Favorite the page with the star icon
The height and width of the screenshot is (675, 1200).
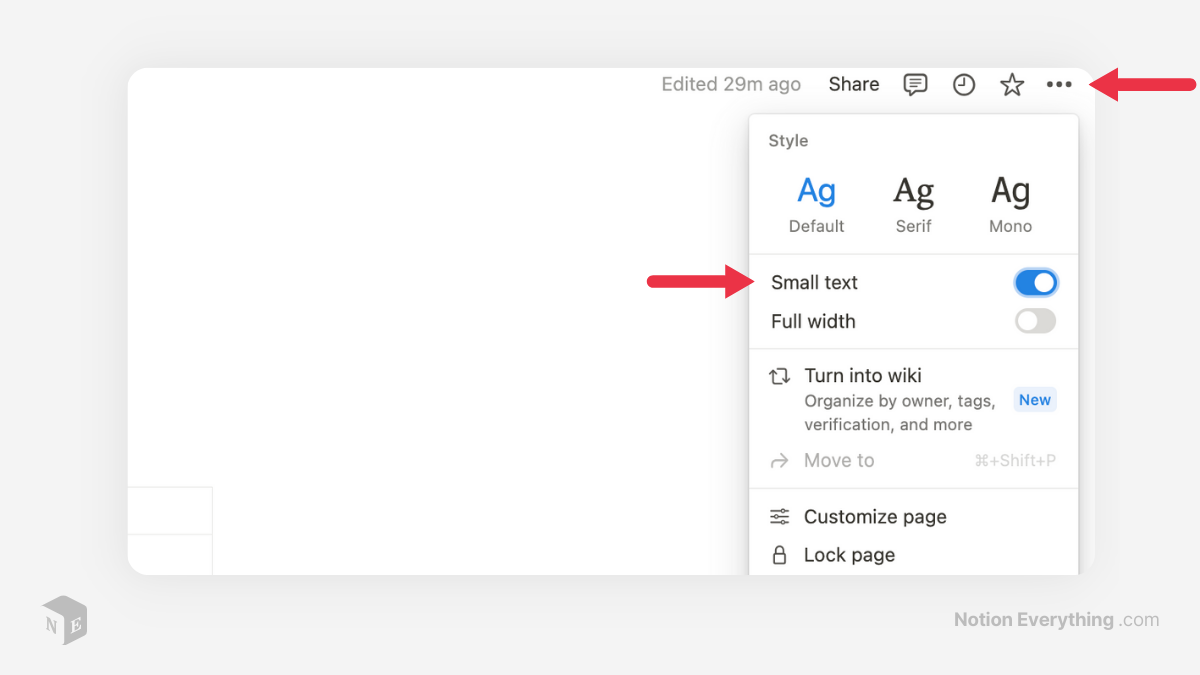pos(1012,85)
